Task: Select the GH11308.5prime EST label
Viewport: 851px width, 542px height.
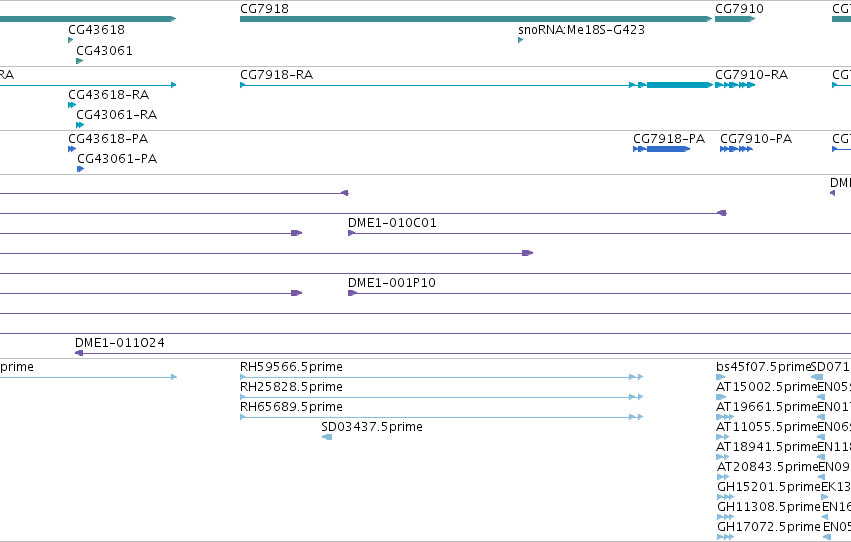Action: [769, 507]
